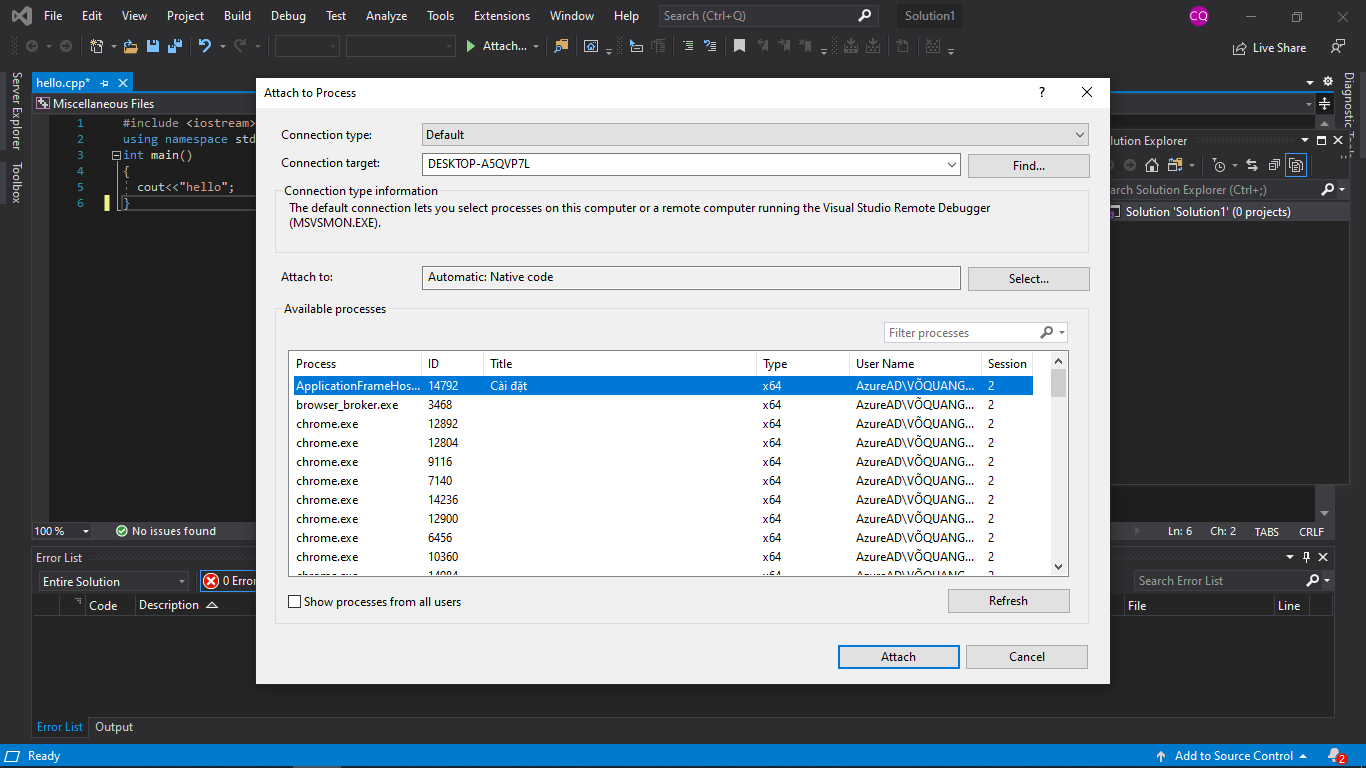Click the Refresh button

point(1008,601)
